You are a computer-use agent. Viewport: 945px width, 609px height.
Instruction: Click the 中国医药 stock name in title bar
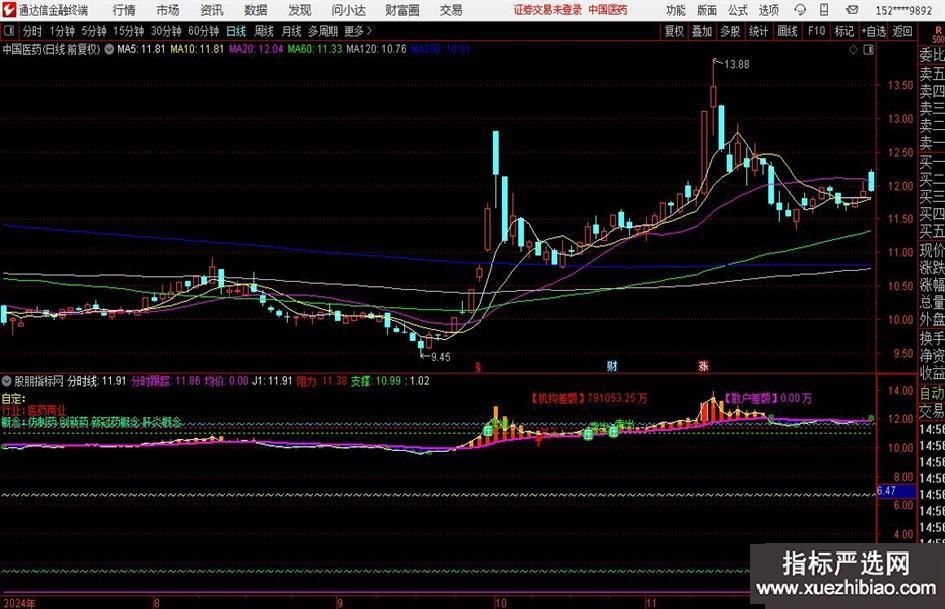pyautogui.click(x=608, y=10)
